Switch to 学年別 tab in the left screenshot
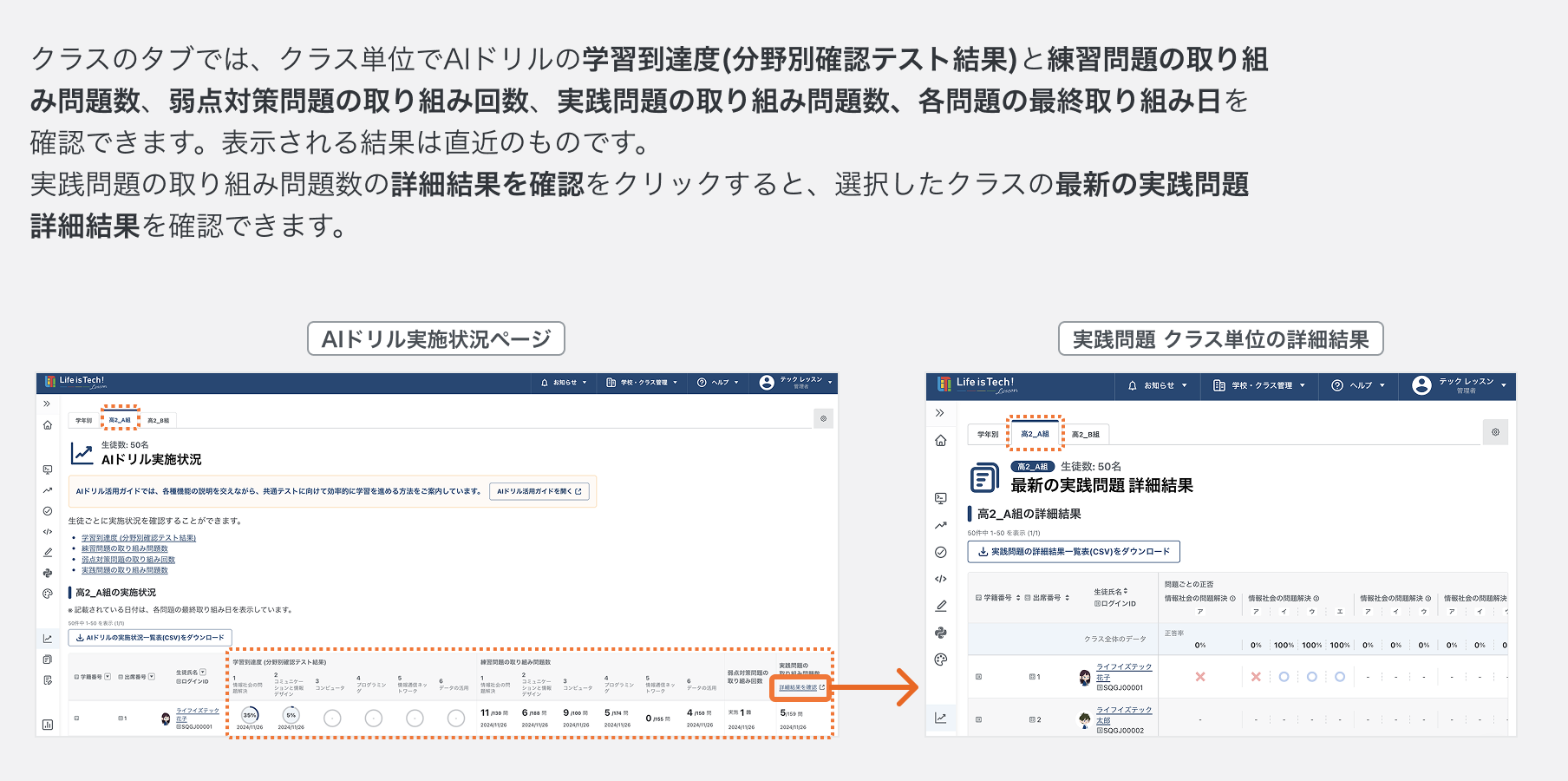This screenshot has width=1568, height=781. [83, 420]
